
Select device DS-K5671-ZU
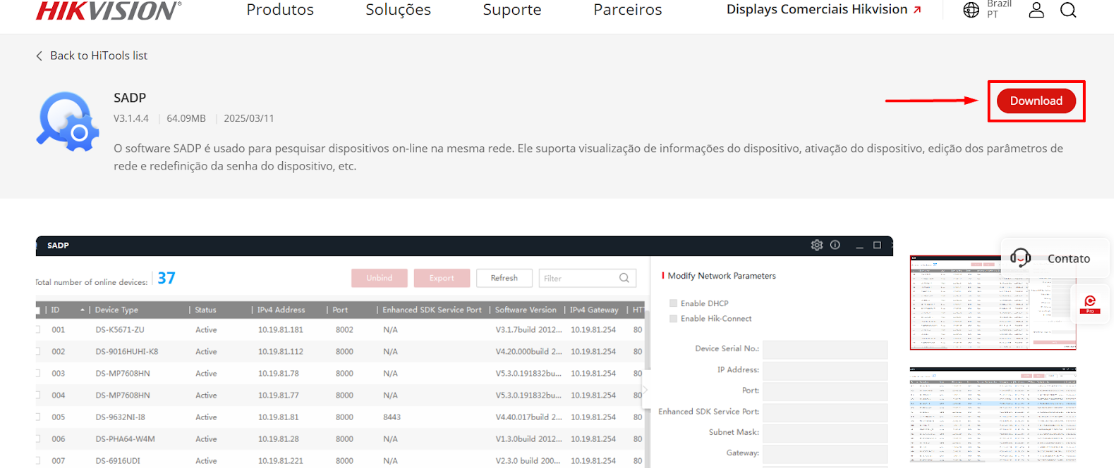(121, 330)
